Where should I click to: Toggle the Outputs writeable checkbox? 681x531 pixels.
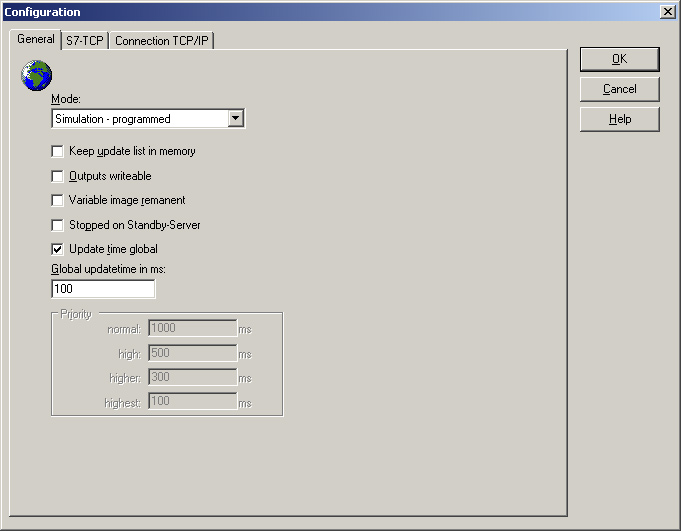coord(58,176)
